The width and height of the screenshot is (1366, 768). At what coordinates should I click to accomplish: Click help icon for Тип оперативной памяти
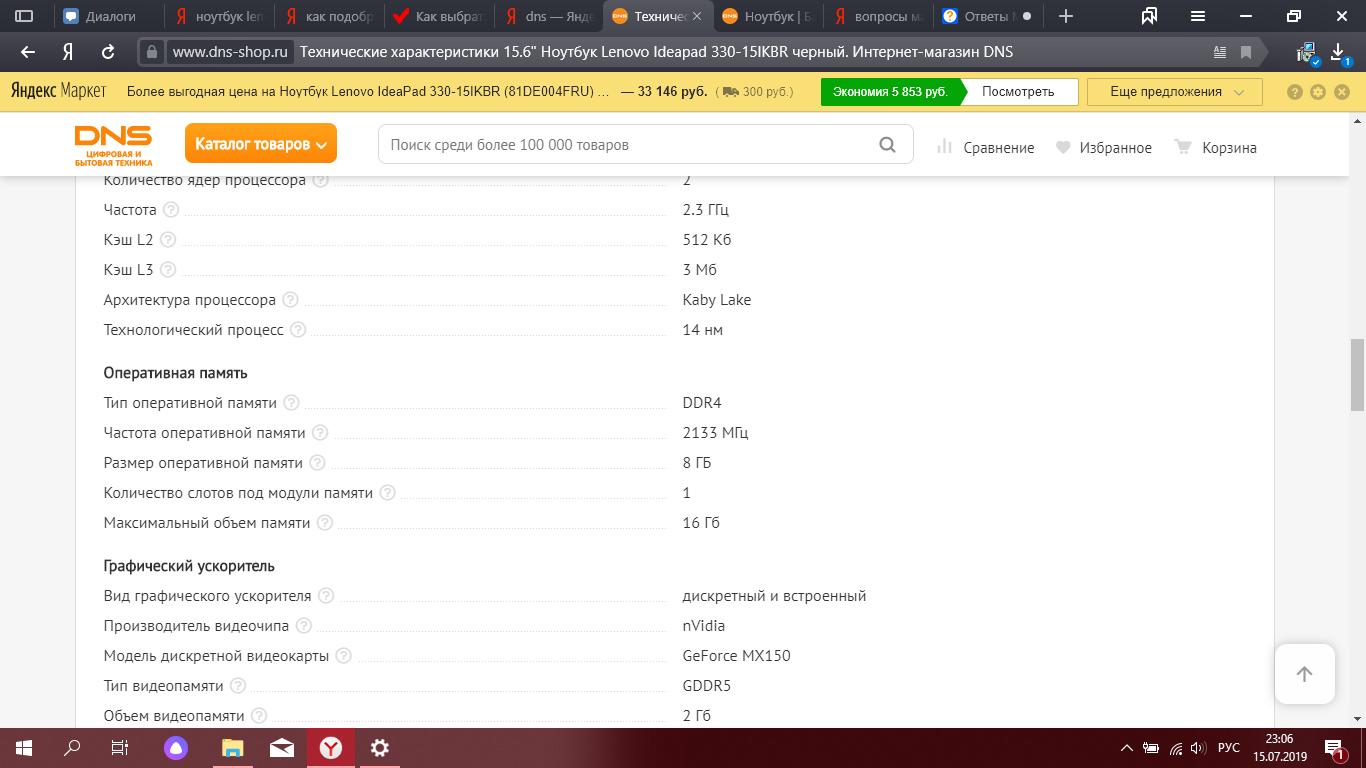click(291, 403)
